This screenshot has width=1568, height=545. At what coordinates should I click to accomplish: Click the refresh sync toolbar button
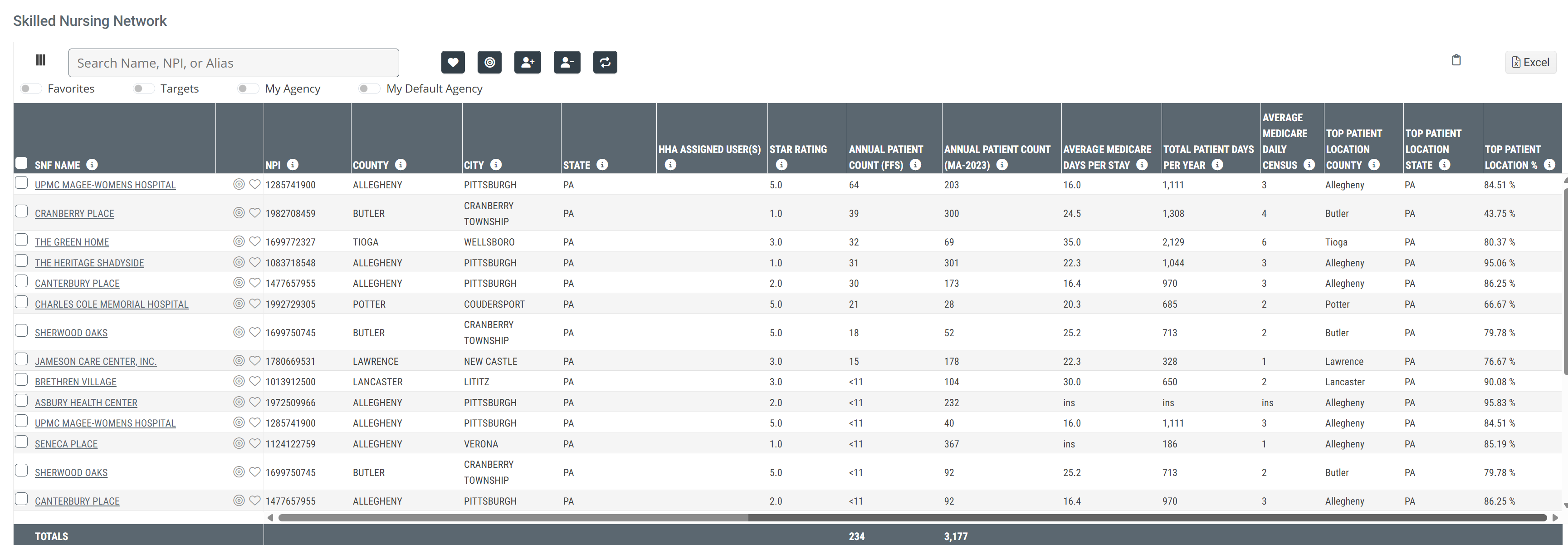[605, 62]
